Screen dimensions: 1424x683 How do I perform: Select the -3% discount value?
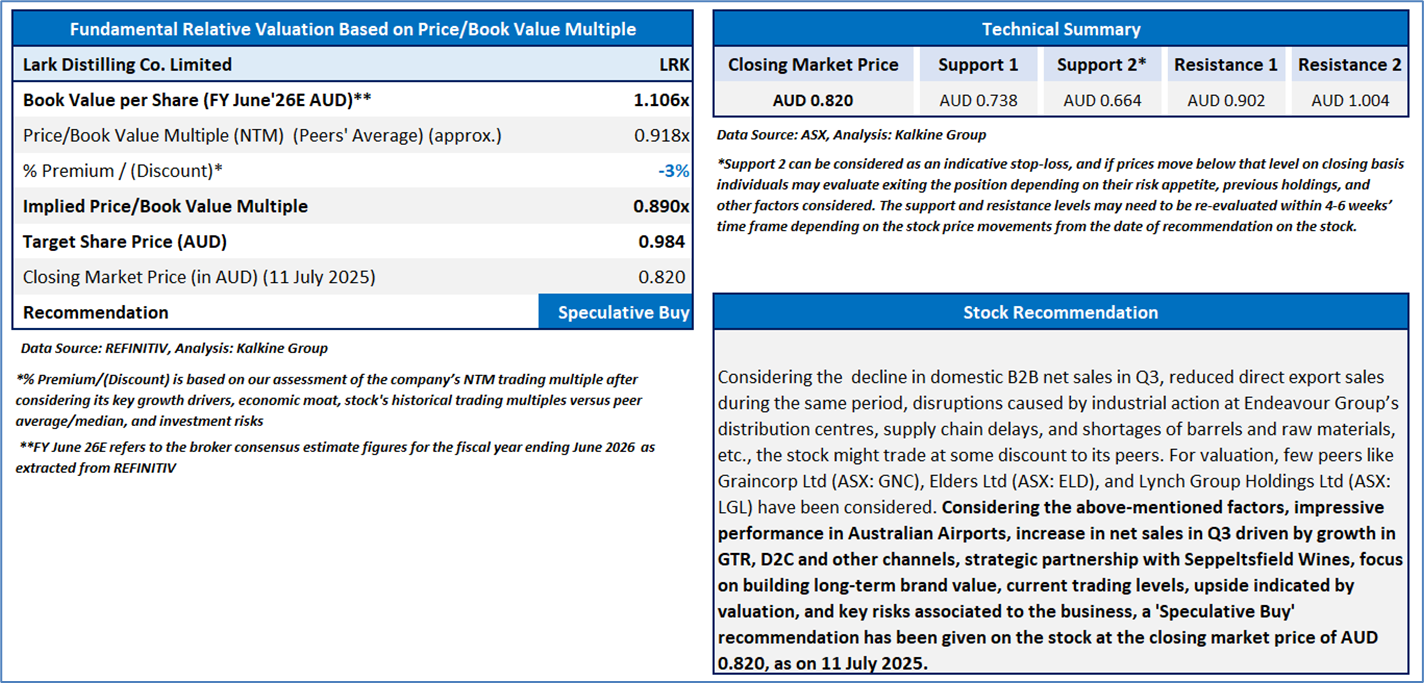pos(673,171)
